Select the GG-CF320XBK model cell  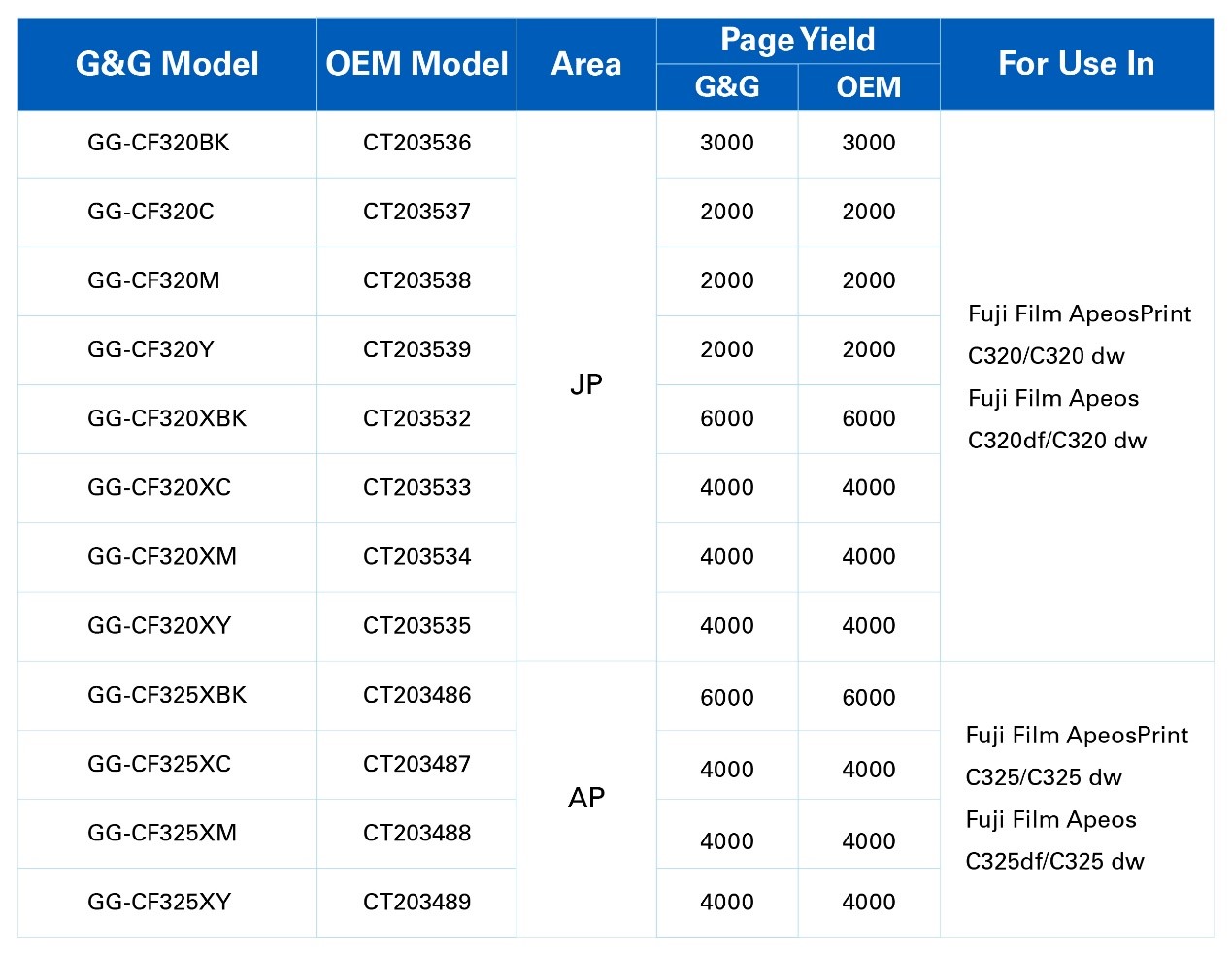167,418
